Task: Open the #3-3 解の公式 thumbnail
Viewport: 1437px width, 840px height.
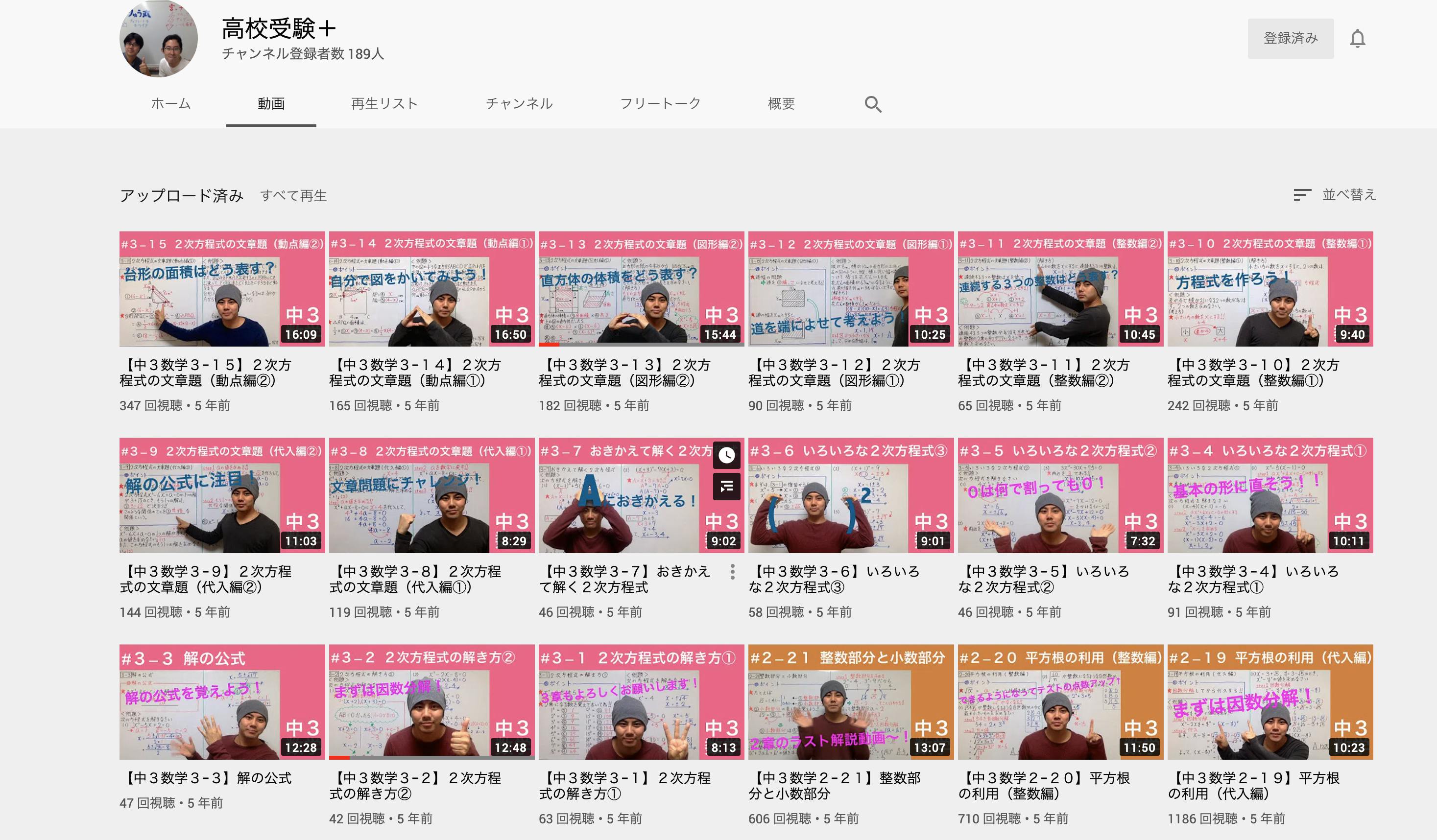Action: tap(222, 701)
